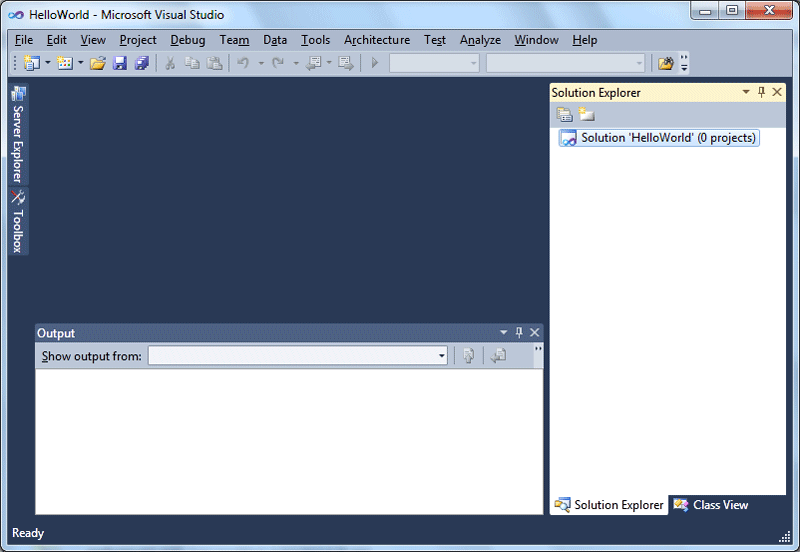Open the Solution Configurations combo box
This screenshot has height=552, width=800.
[434, 63]
